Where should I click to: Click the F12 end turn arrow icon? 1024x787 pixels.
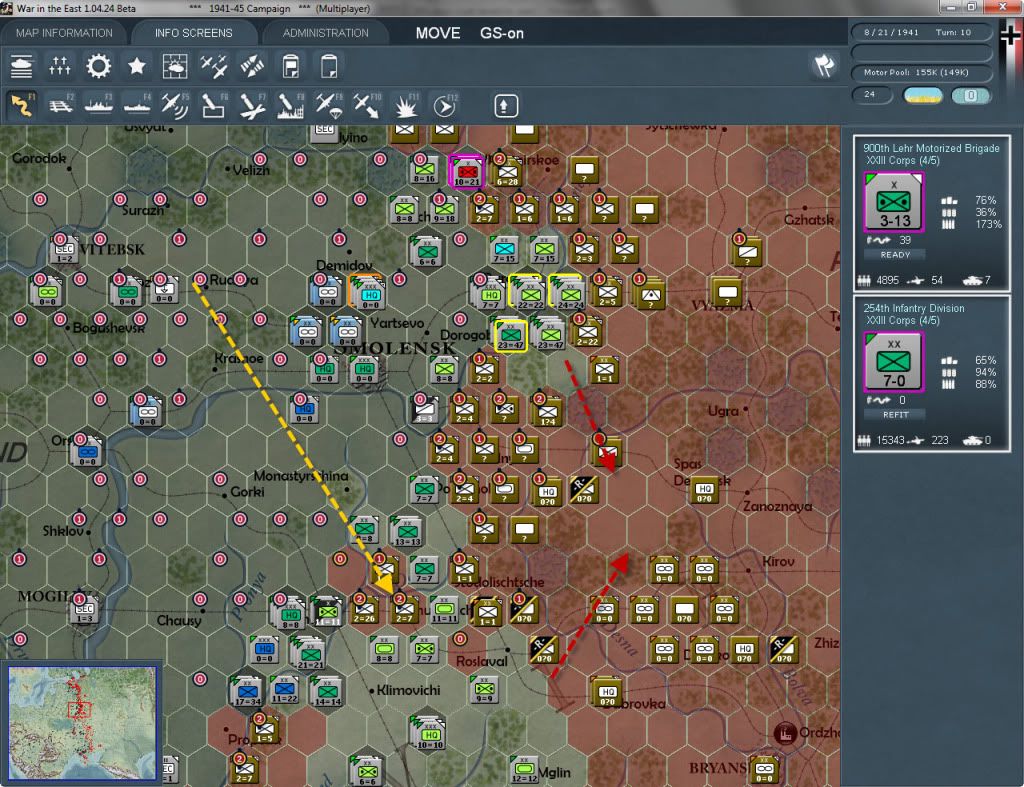pos(445,106)
